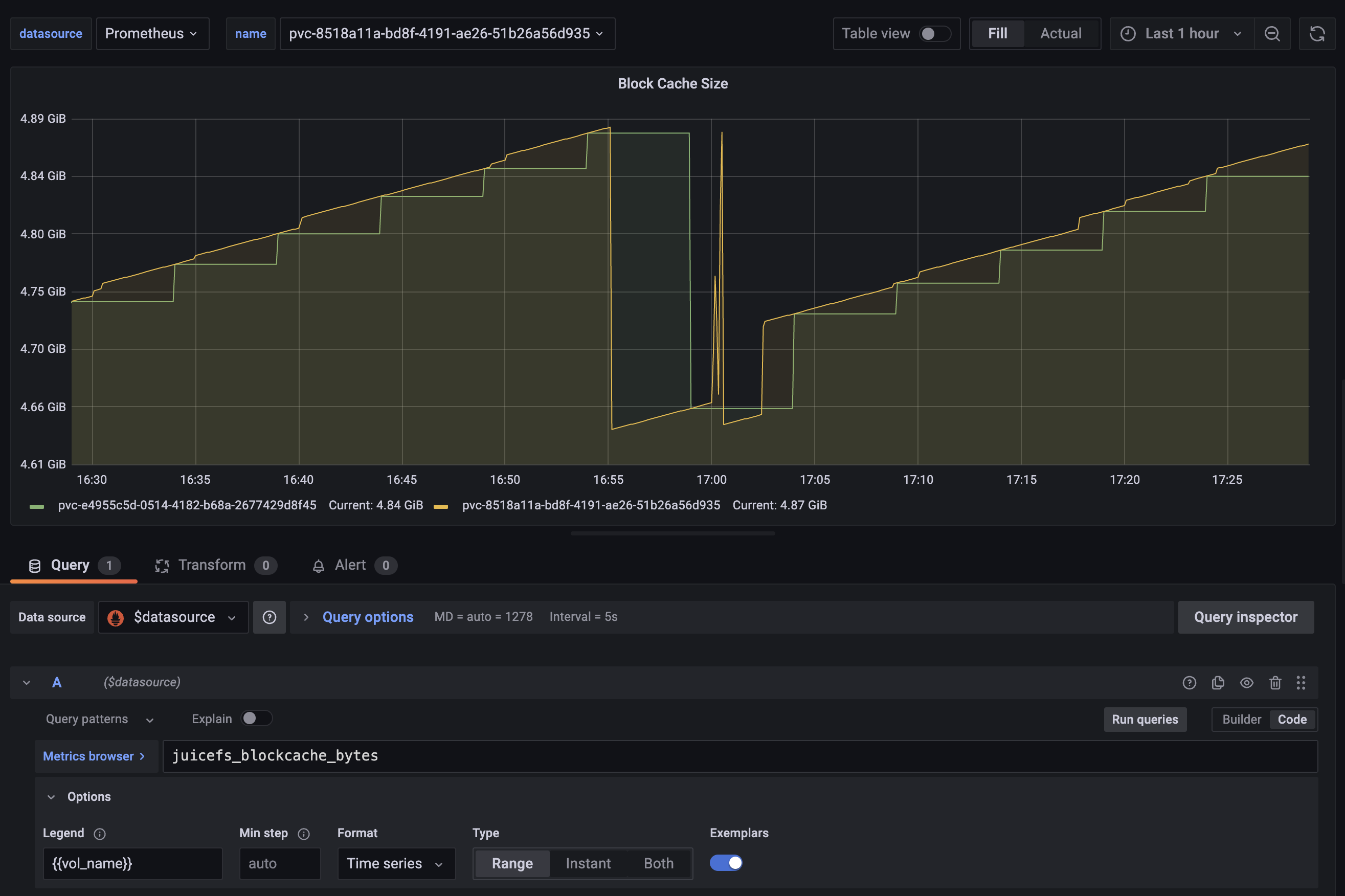
Task: Open the help icon next to Data source
Action: (269, 617)
